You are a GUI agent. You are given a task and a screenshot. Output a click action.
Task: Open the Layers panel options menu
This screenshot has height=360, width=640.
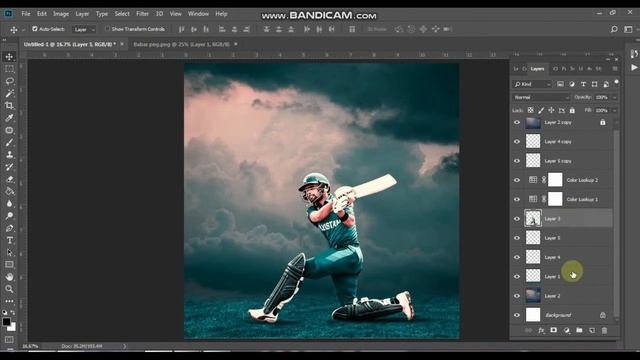tap(615, 69)
